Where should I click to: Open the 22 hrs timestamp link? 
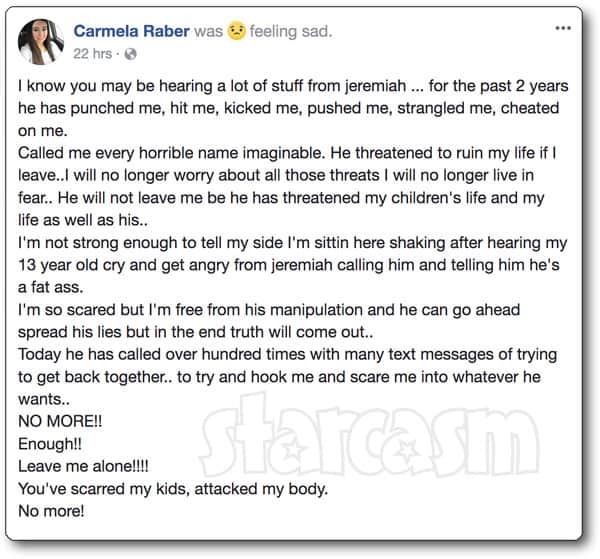pyautogui.click(x=92, y=54)
